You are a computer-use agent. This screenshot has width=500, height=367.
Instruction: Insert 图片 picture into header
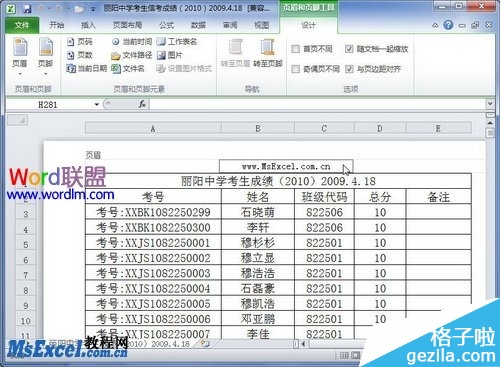point(170,55)
